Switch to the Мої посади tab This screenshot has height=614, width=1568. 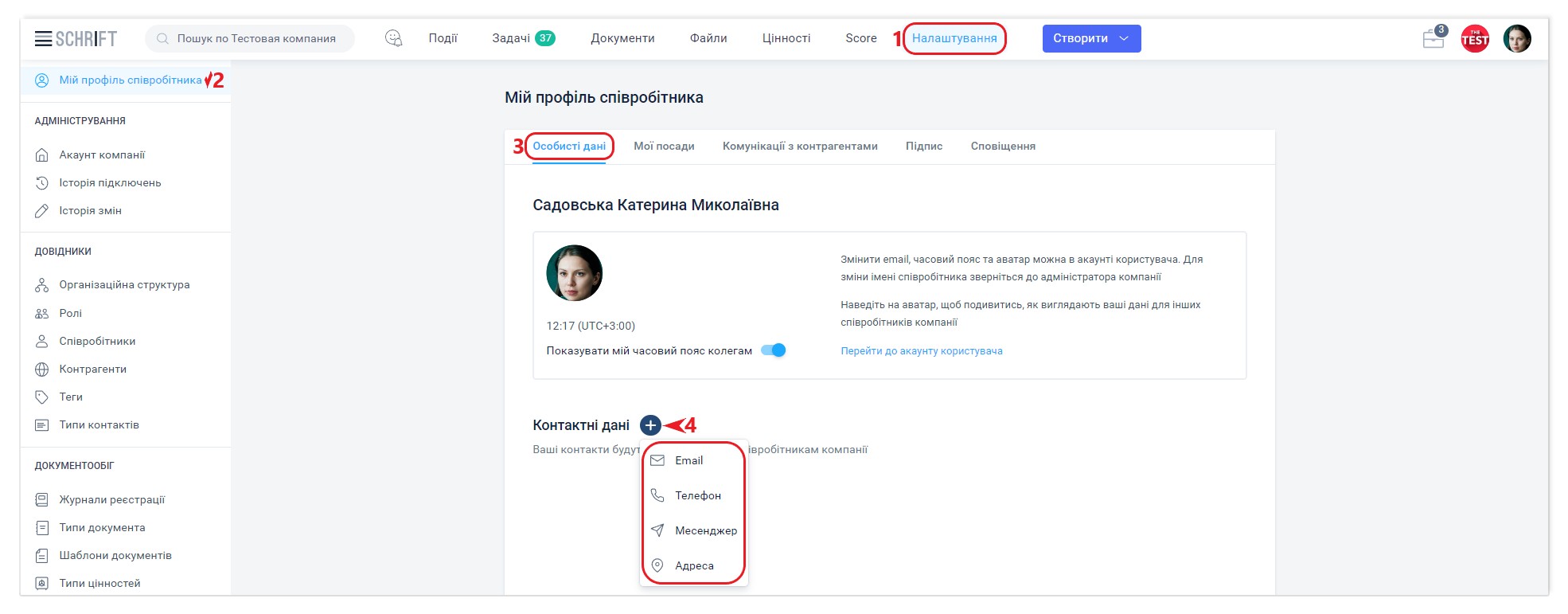664,147
